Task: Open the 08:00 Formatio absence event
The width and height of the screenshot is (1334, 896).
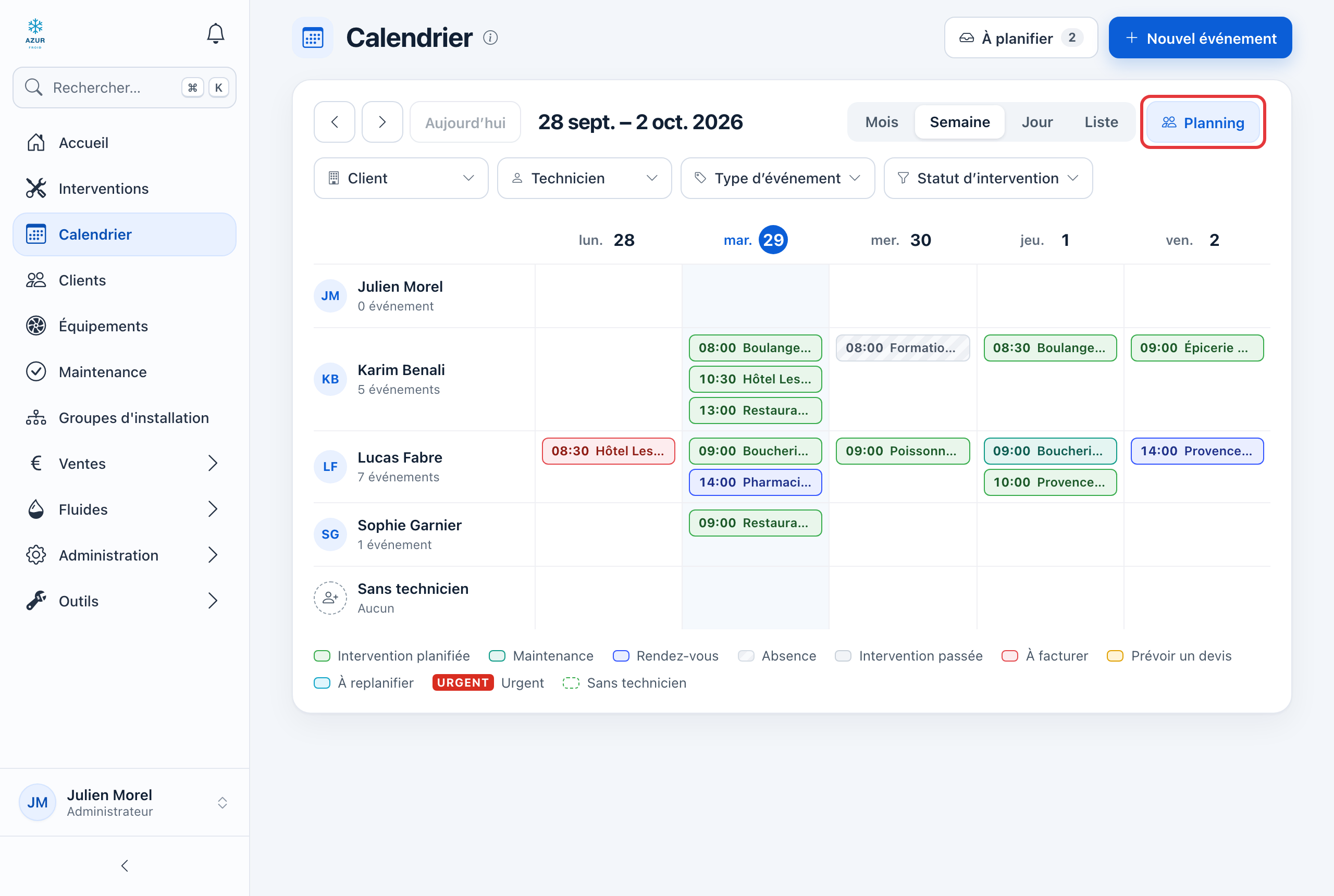Action: [903, 347]
